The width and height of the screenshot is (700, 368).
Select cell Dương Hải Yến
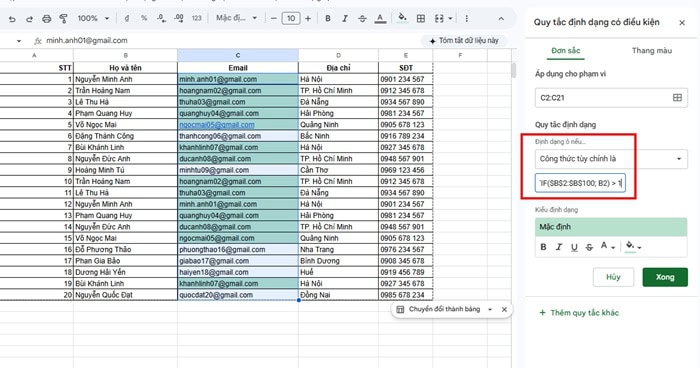[x=125, y=272]
